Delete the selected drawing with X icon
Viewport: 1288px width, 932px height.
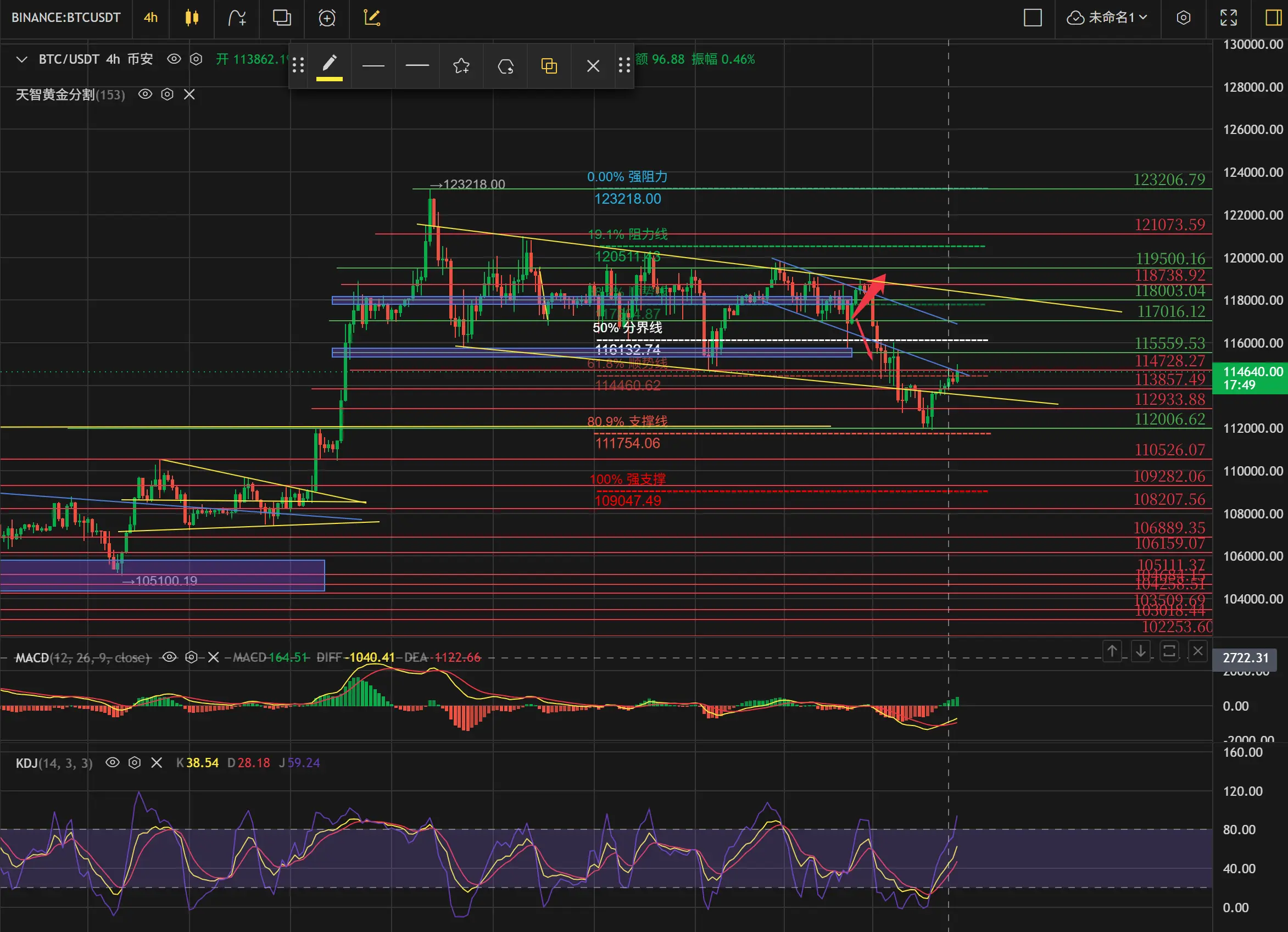(593, 66)
